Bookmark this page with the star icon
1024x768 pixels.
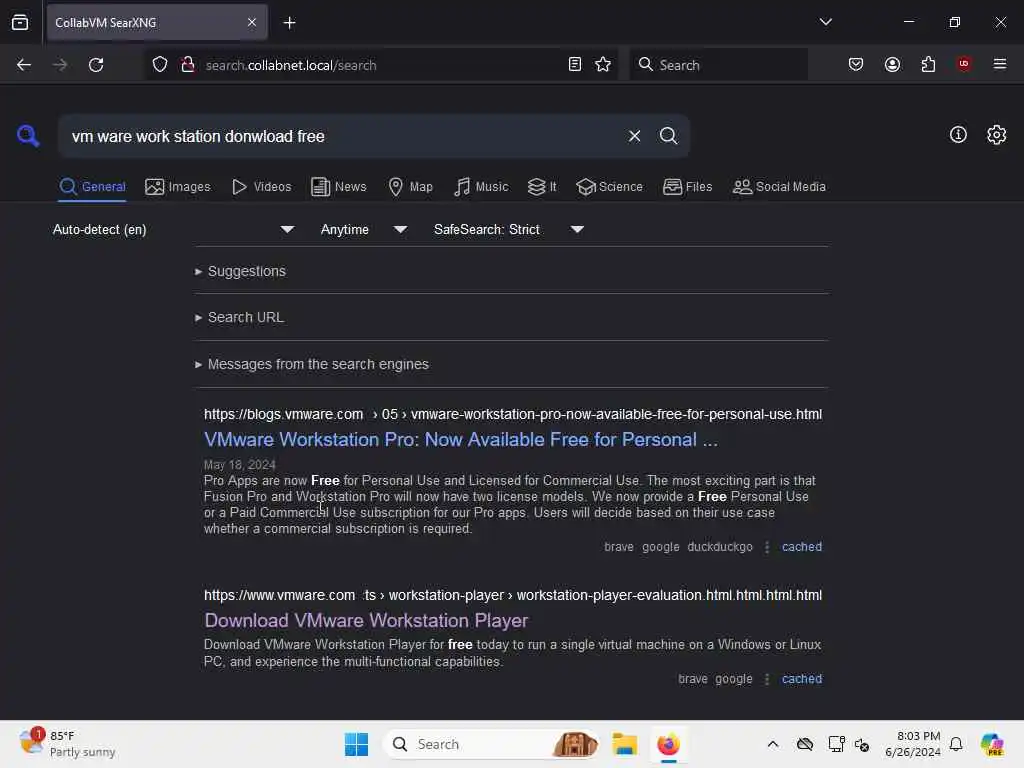603,65
